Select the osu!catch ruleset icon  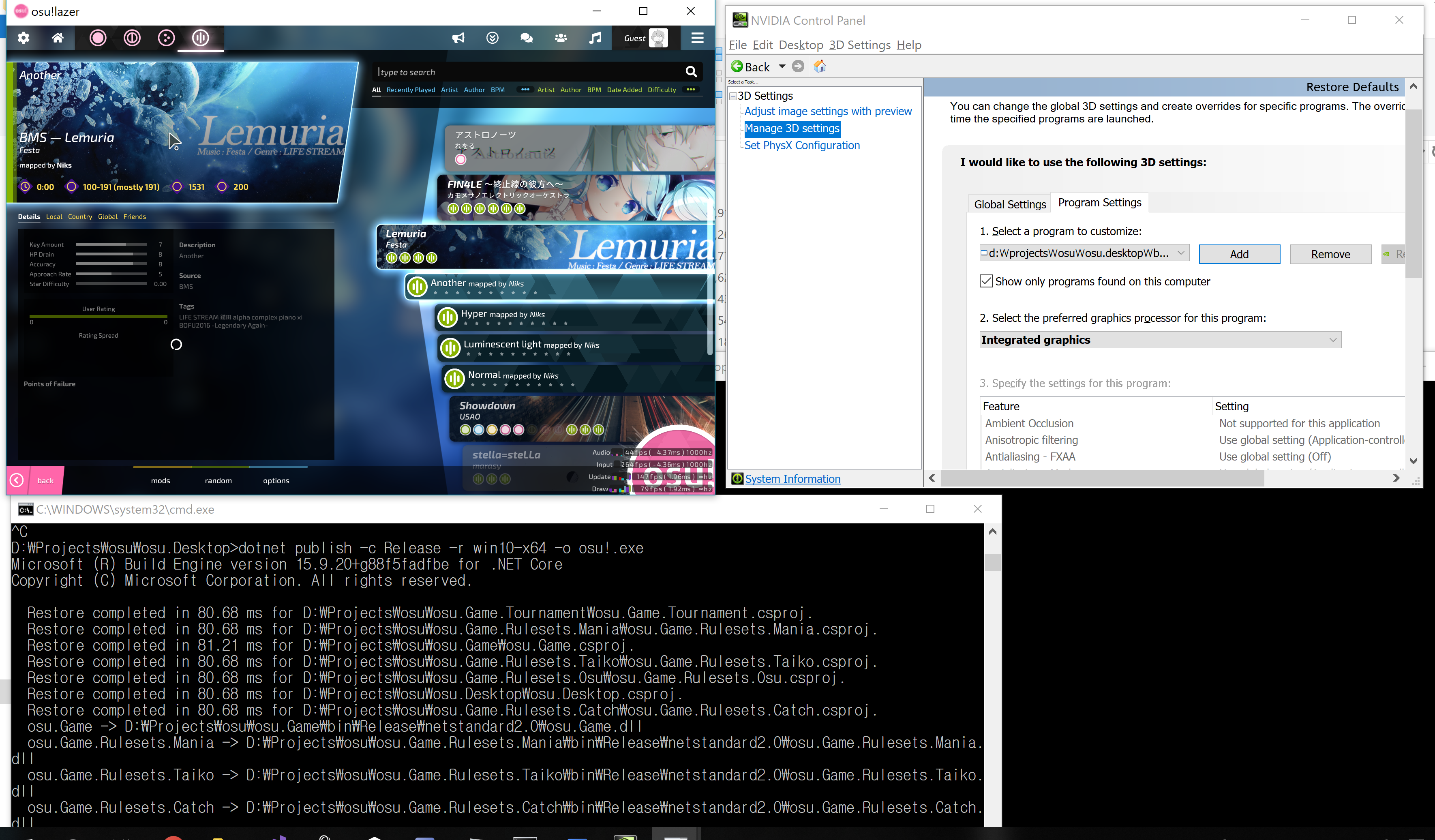tap(166, 38)
